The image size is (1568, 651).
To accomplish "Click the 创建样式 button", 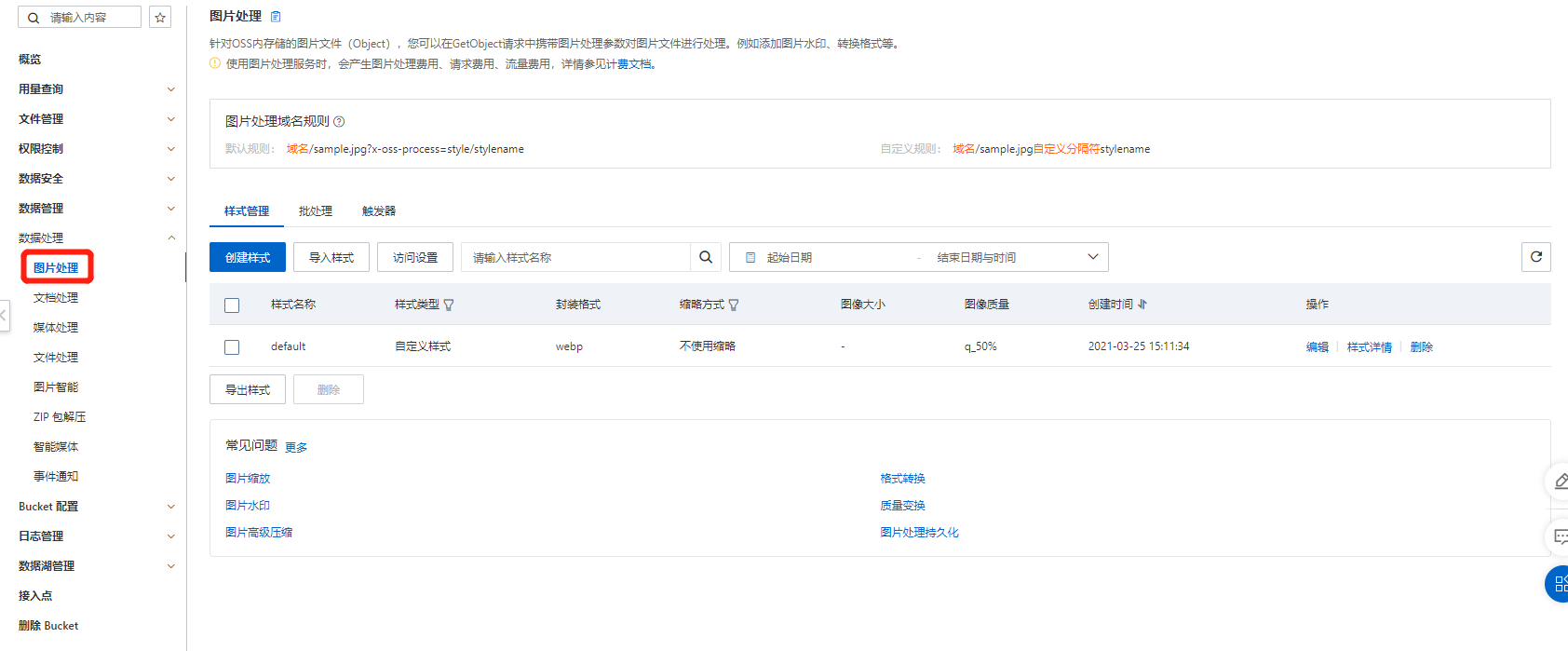I will (248, 258).
